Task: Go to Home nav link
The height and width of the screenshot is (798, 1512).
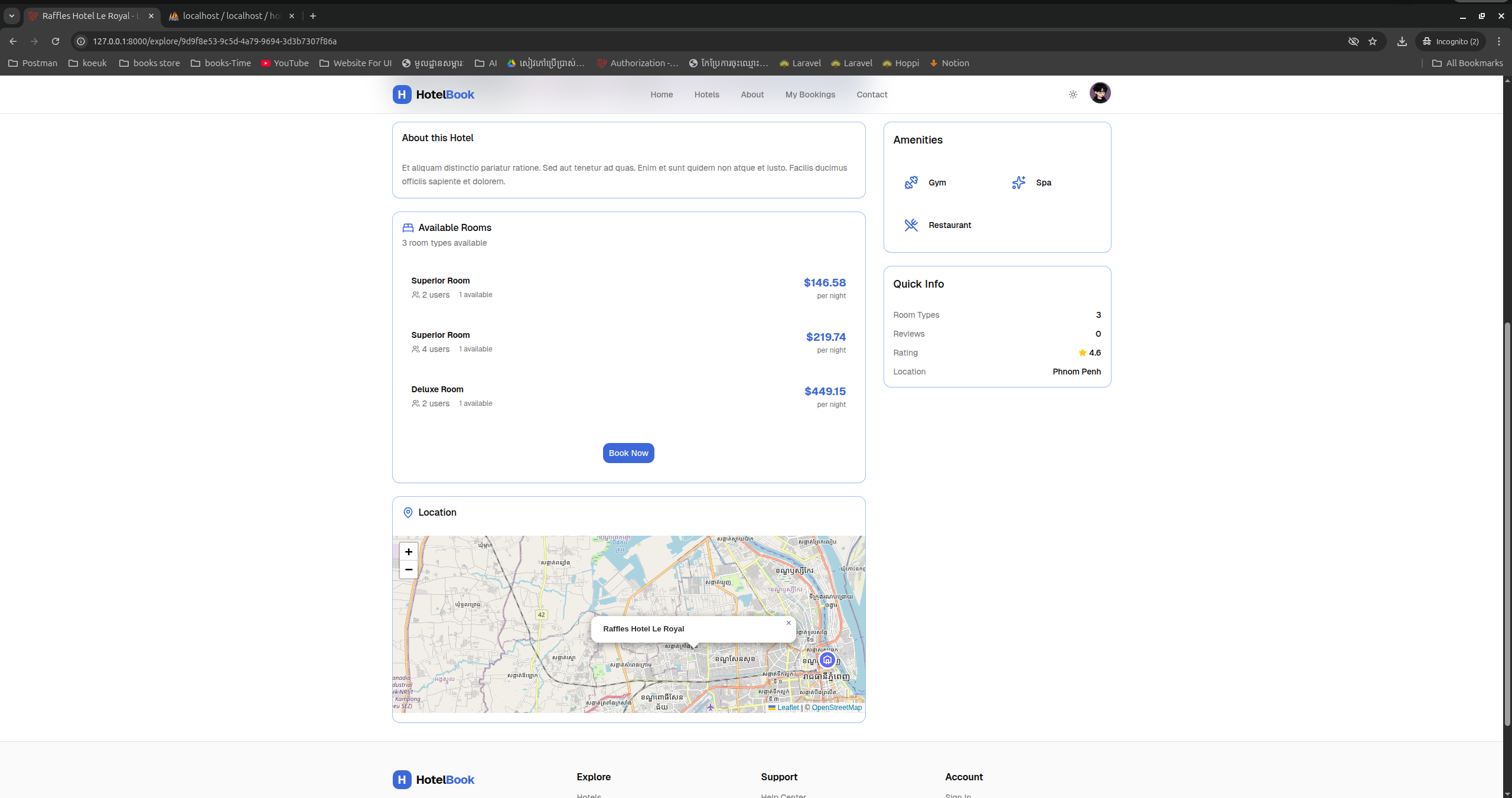Action: (x=661, y=95)
